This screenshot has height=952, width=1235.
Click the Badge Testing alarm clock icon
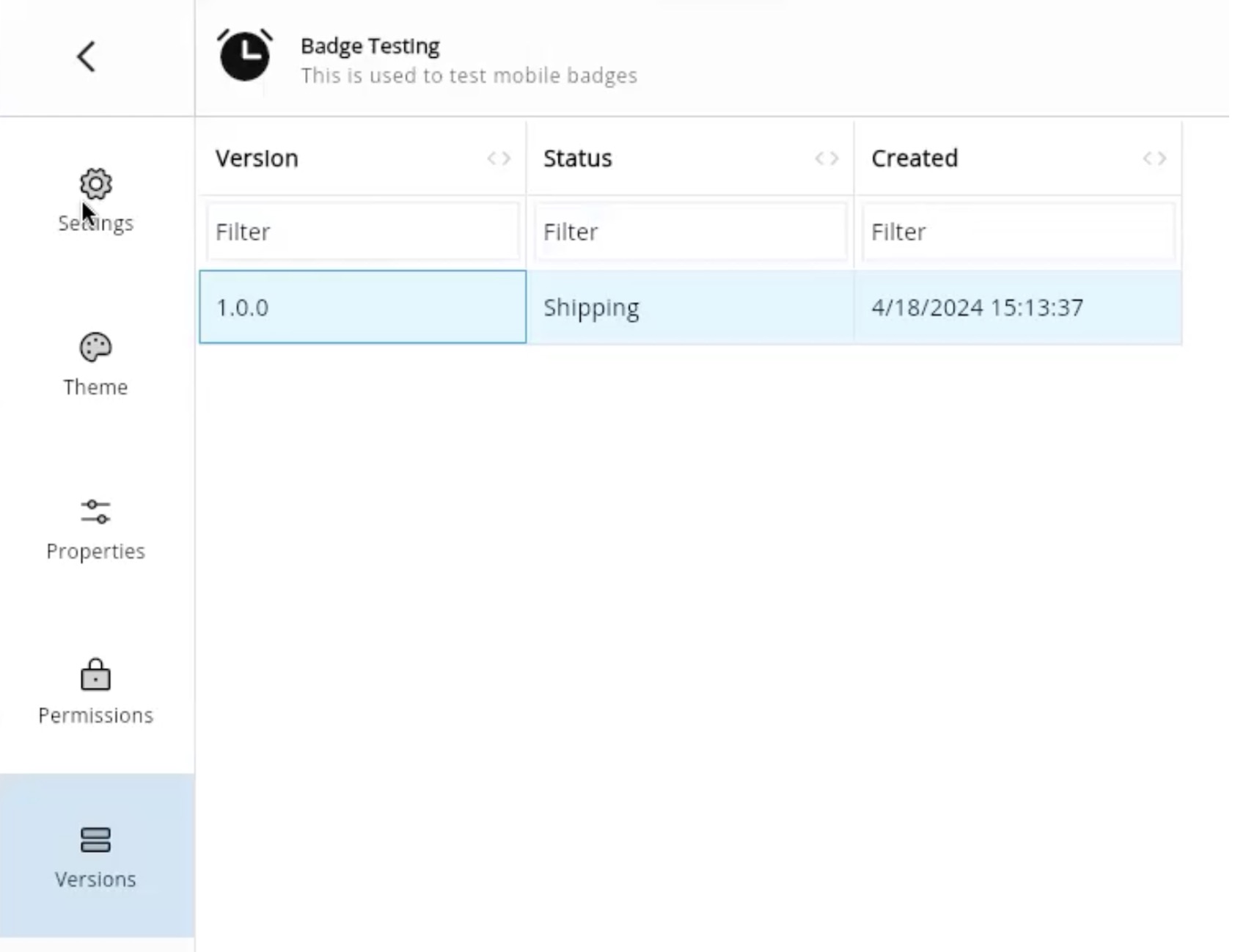point(245,55)
